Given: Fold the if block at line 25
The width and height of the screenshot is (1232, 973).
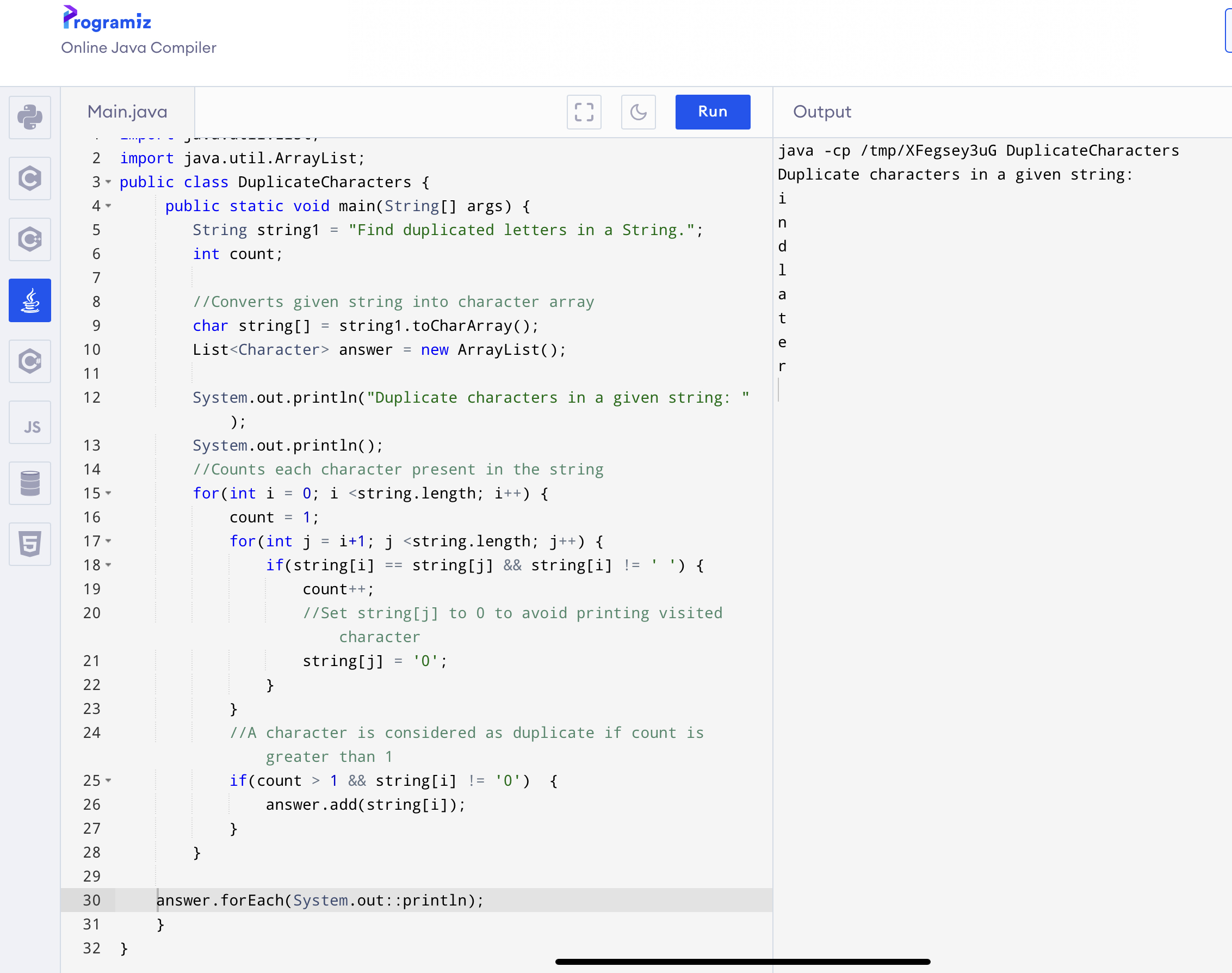Looking at the screenshot, I should 108,780.
